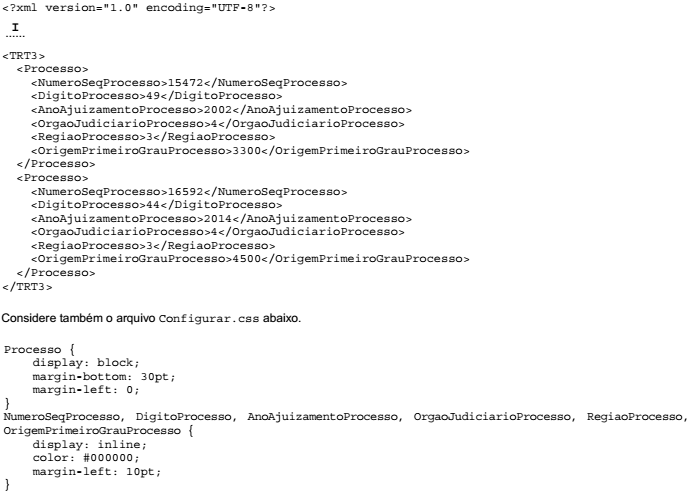Click the XML version declaration line

pos(139,8)
